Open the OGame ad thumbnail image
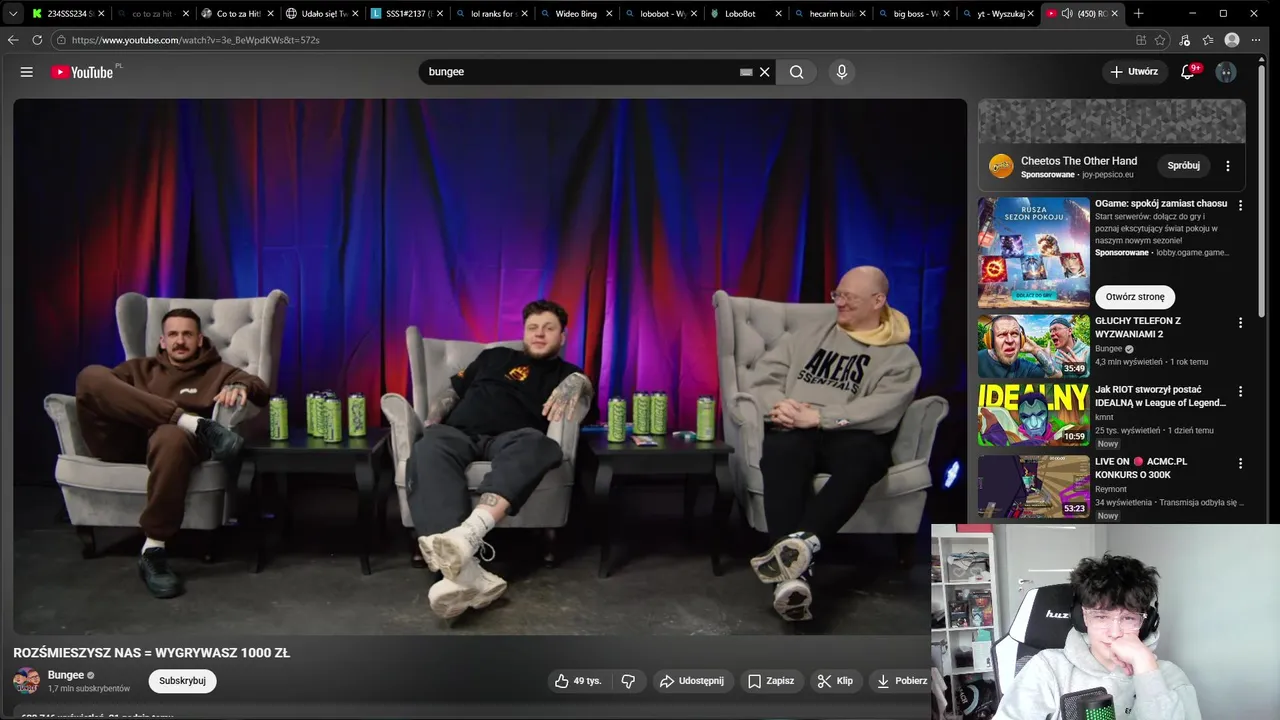This screenshot has width=1280, height=720. coord(1033,252)
